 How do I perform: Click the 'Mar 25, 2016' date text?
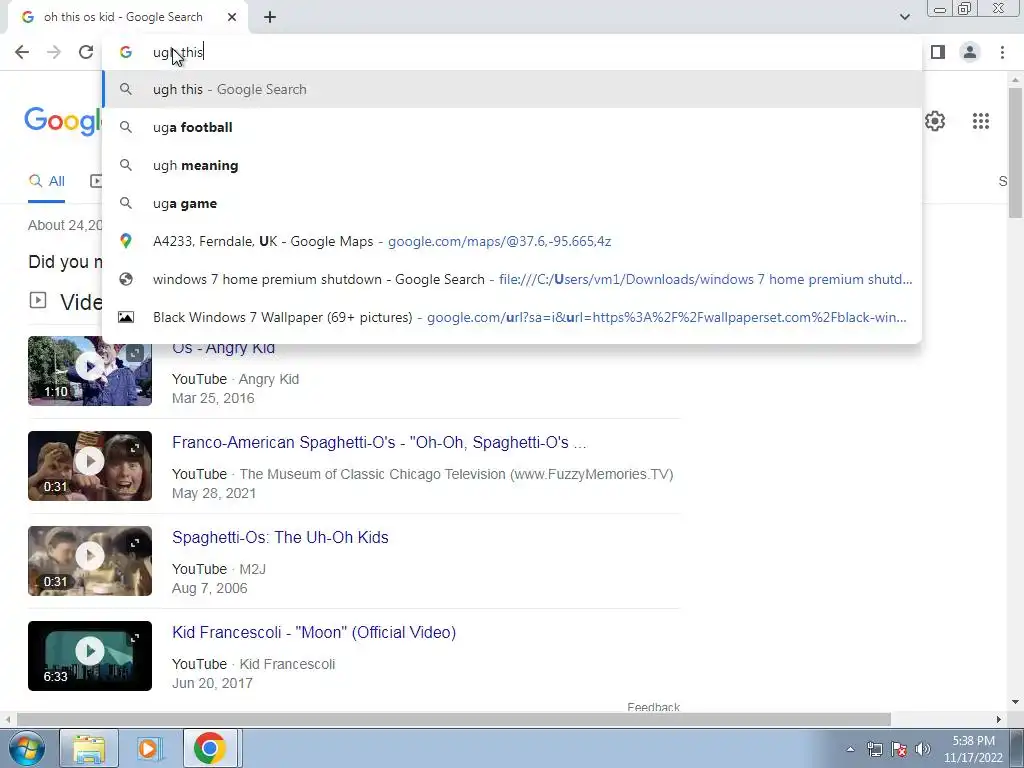(213, 398)
